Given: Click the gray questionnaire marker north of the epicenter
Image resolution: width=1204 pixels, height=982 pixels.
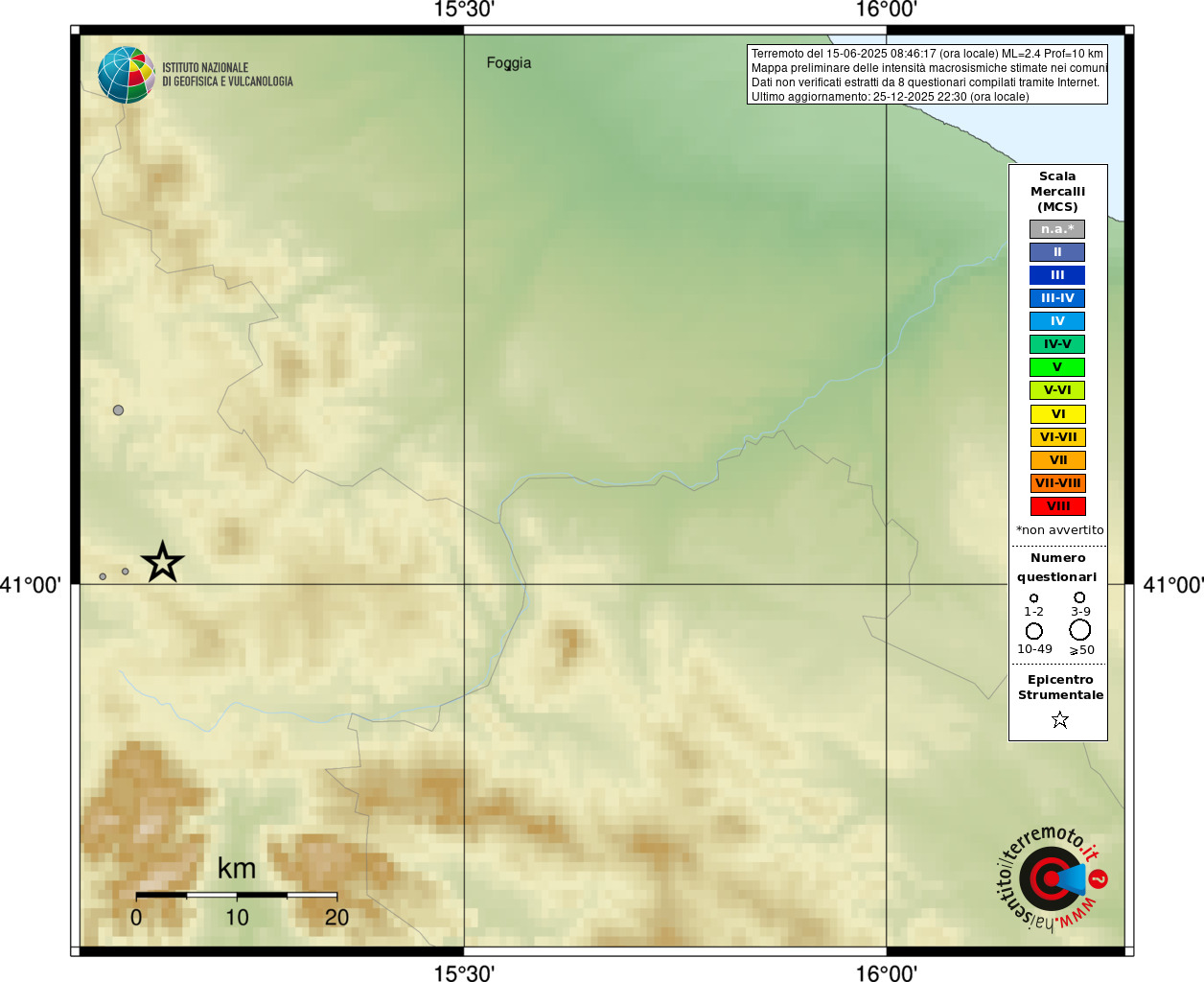Looking at the screenshot, I should point(118,410).
